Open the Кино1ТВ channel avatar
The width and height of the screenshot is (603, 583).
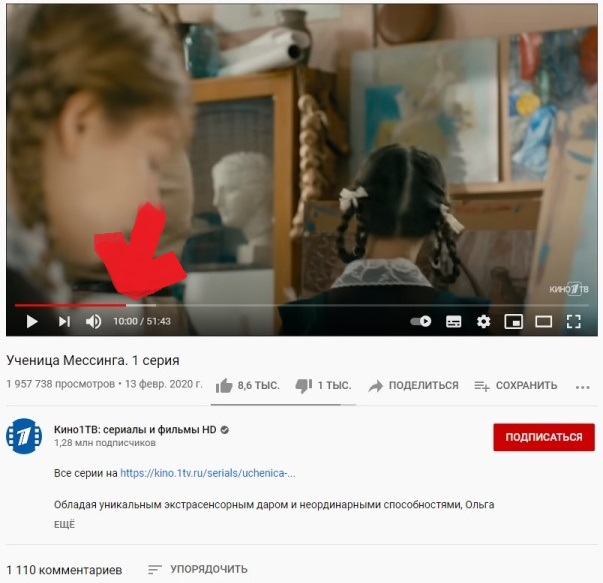click(x=24, y=436)
